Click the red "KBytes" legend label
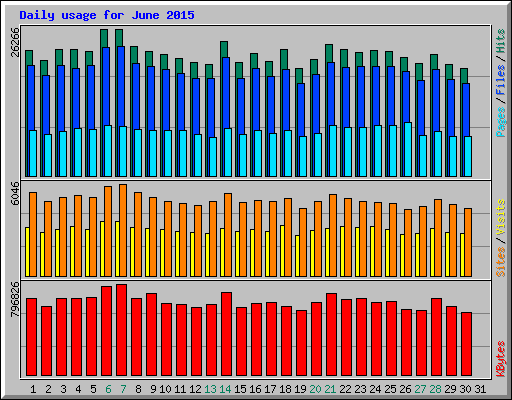 [x=501, y=359]
